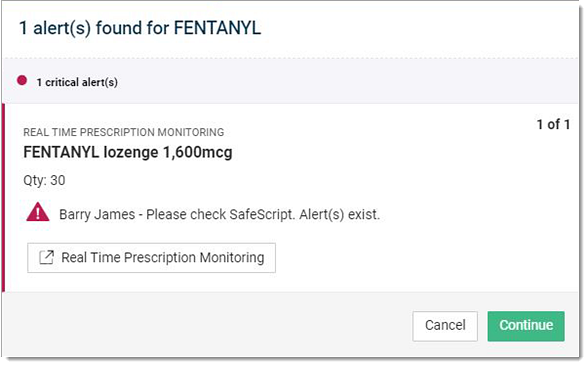Click the dotted divider under the title
The width and height of the screenshot is (588, 366).
290,58
